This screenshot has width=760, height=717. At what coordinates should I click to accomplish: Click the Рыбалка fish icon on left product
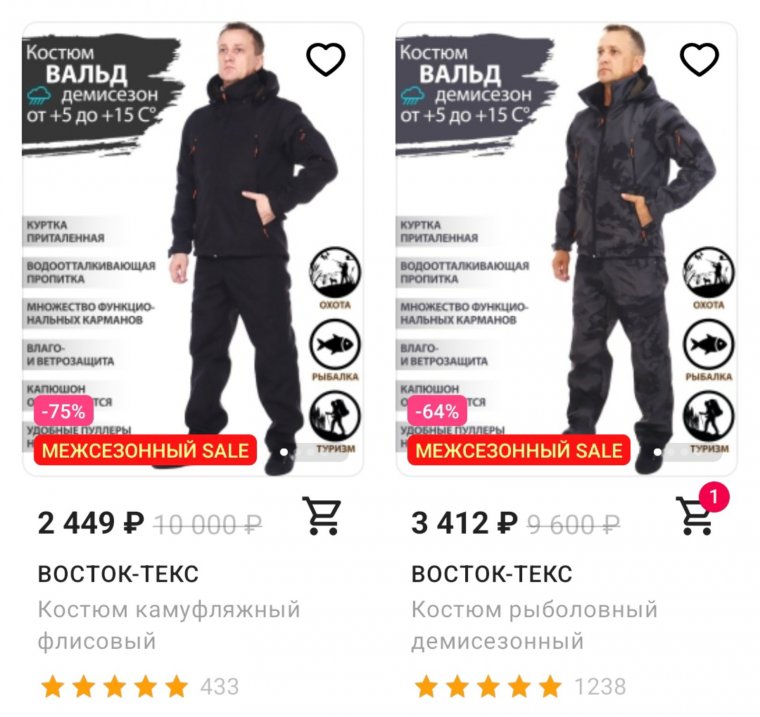[335, 345]
